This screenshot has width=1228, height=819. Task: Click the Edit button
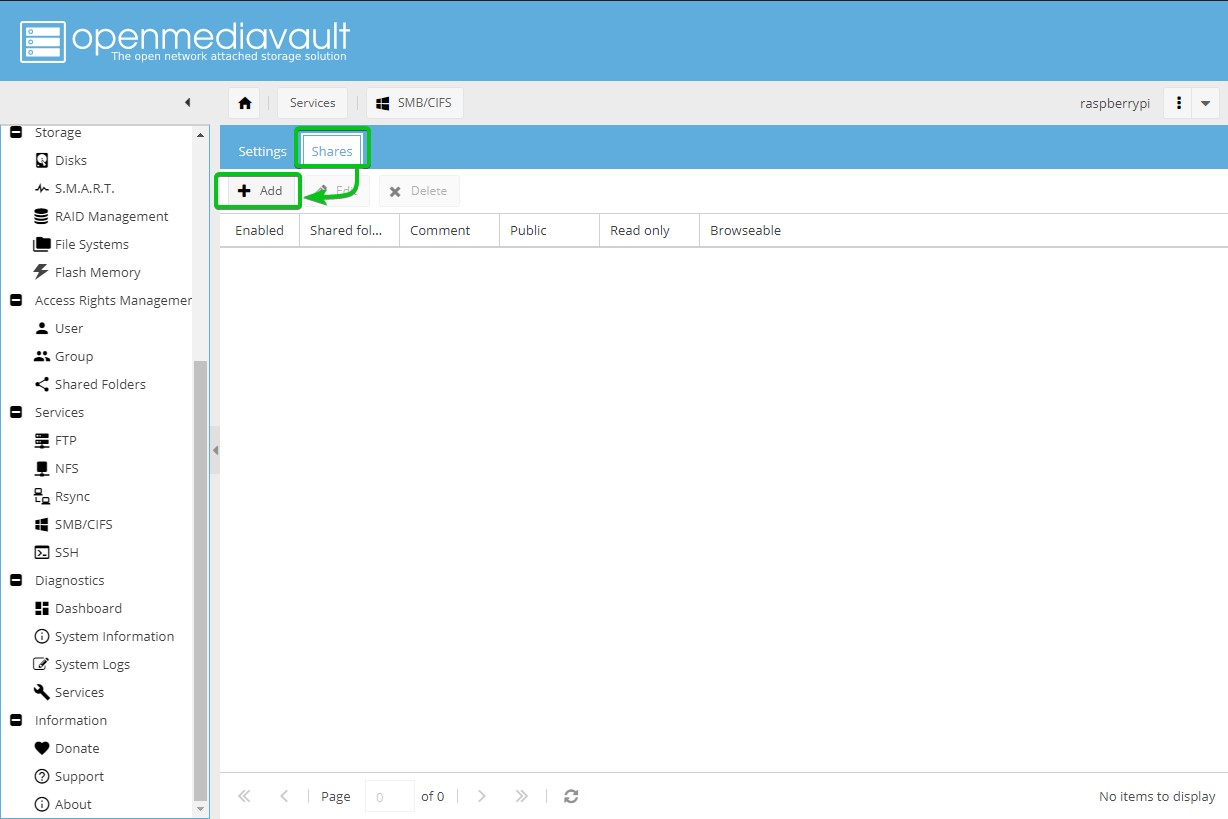(336, 191)
